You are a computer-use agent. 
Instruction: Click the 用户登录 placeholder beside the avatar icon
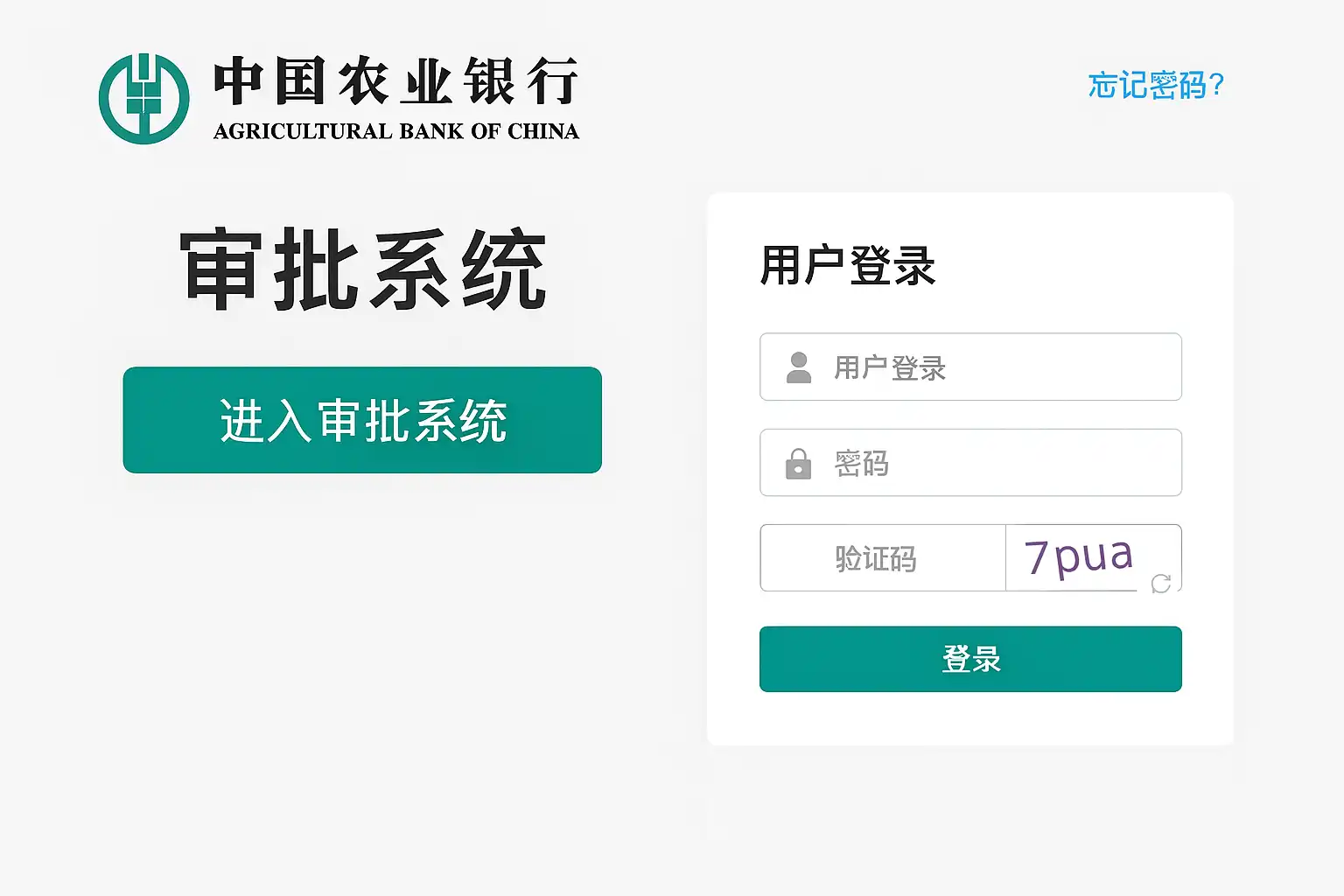[x=890, y=367]
